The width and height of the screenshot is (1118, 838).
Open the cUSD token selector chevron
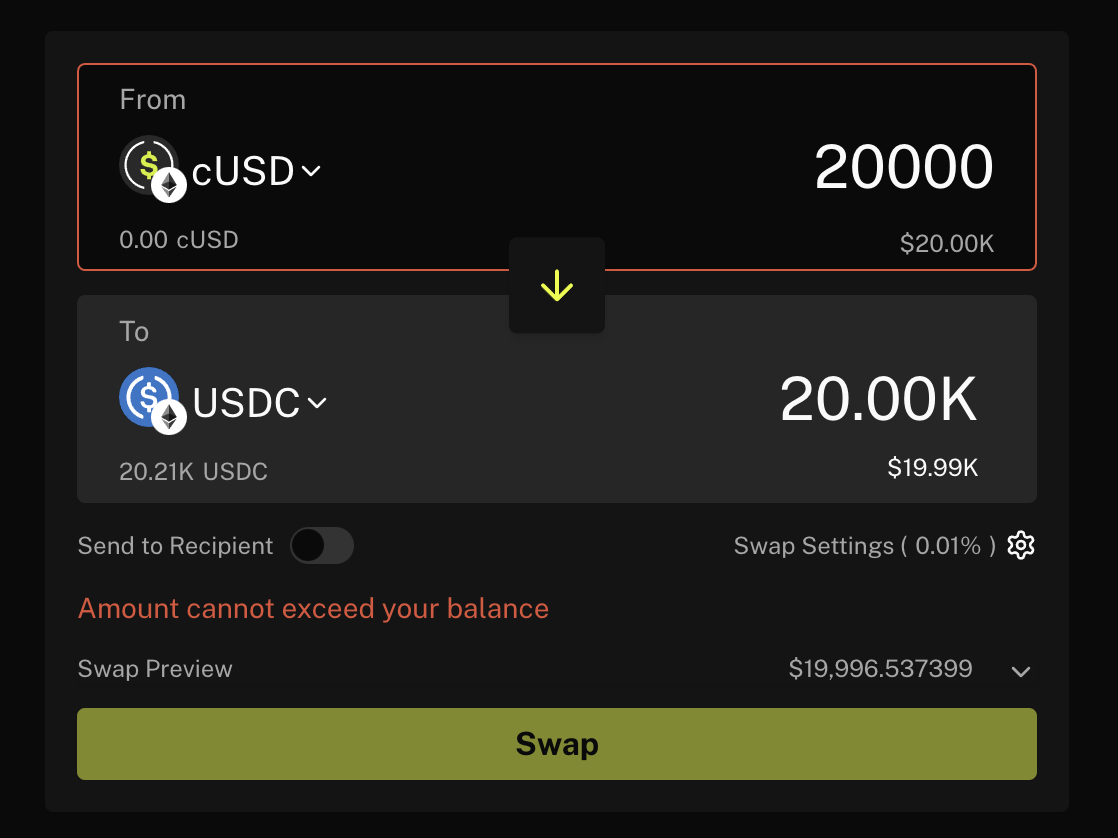pyautogui.click(x=311, y=171)
